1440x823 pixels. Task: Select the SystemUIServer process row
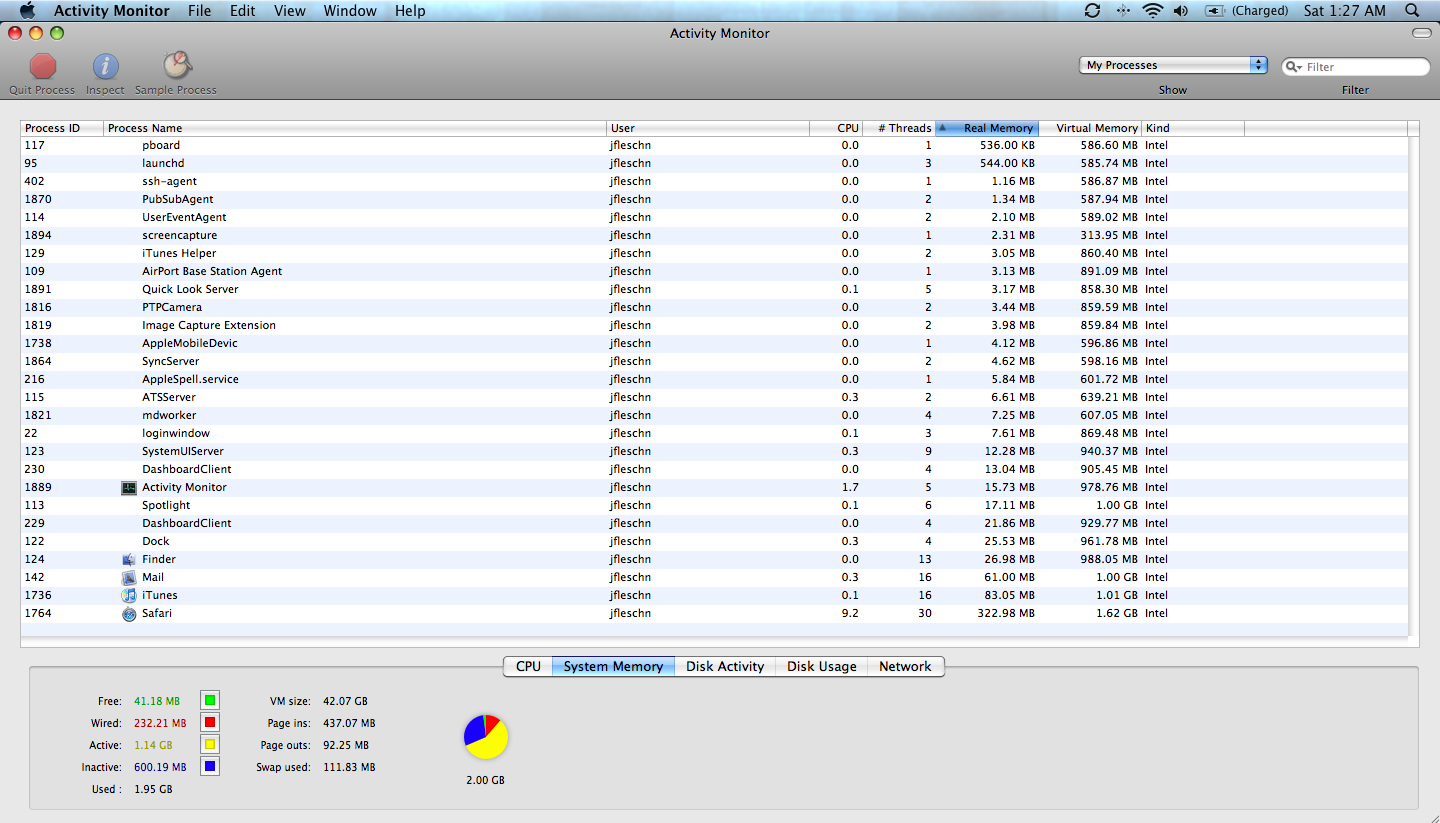click(714, 452)
